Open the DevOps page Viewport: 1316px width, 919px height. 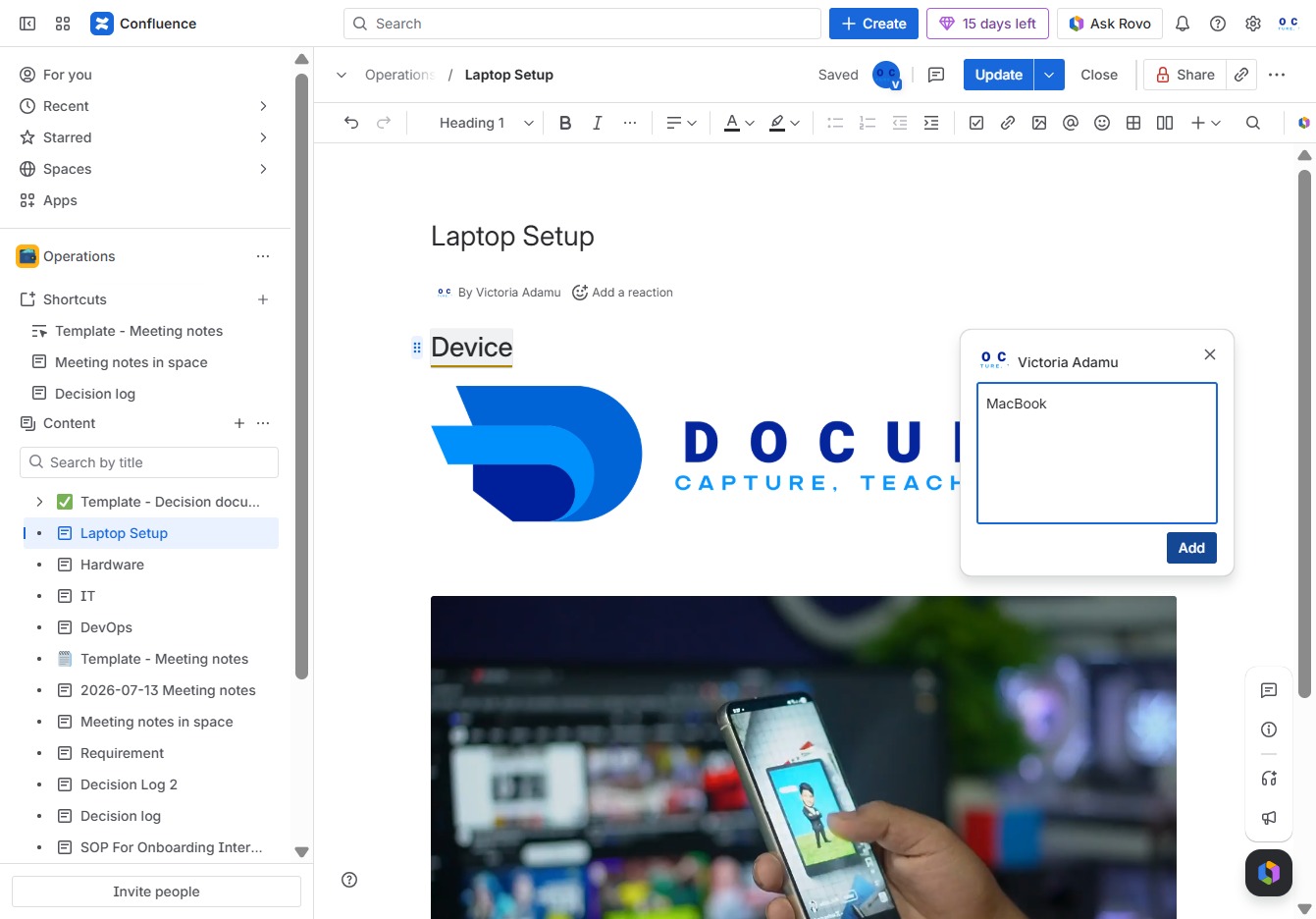[106, 627]
